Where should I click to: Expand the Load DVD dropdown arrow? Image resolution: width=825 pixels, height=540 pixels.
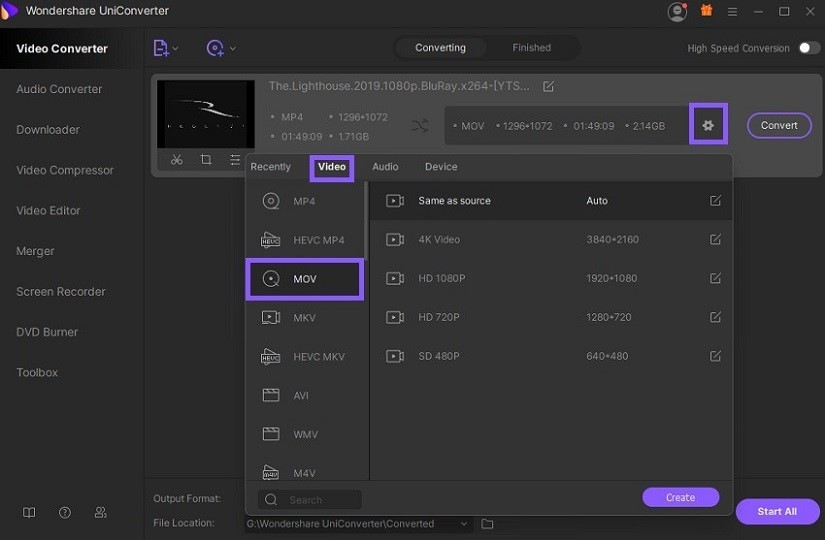pyautogui.click(x=233, y=48)
